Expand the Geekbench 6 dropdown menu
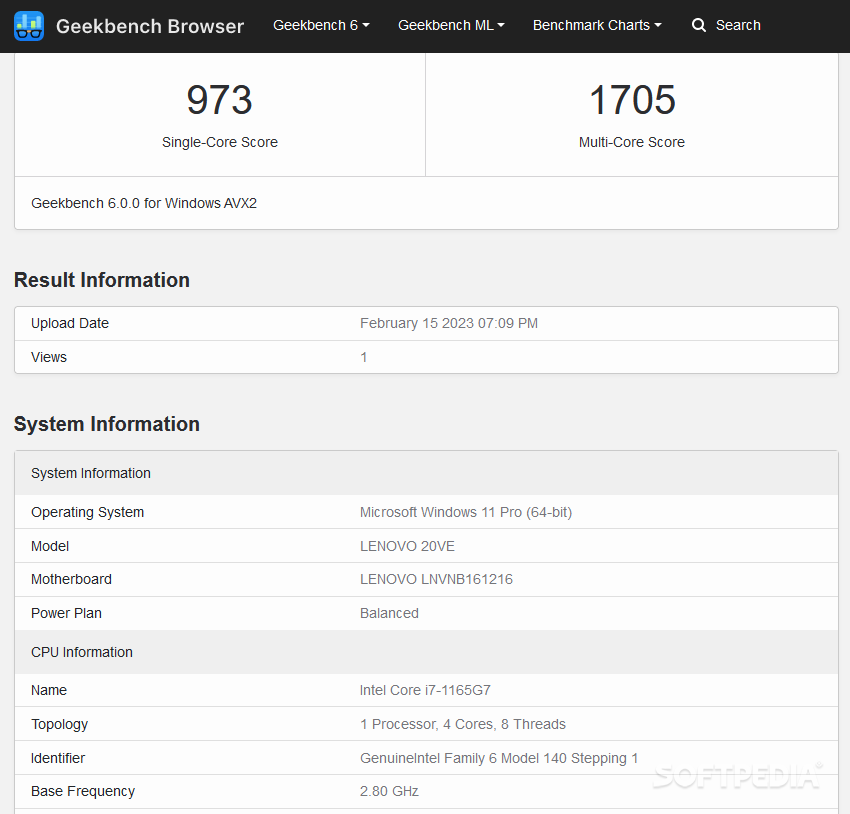The width and height of the screenshot is (850, 814). coord(321,25)
